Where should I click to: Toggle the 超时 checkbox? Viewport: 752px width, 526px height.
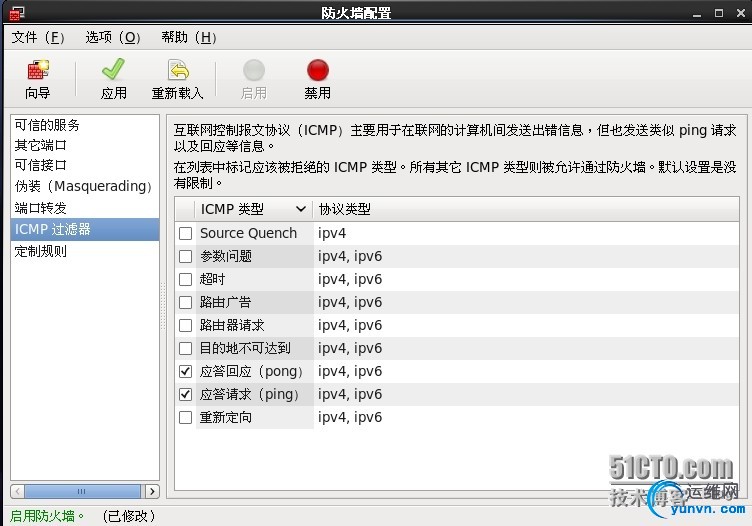(185, 280)
